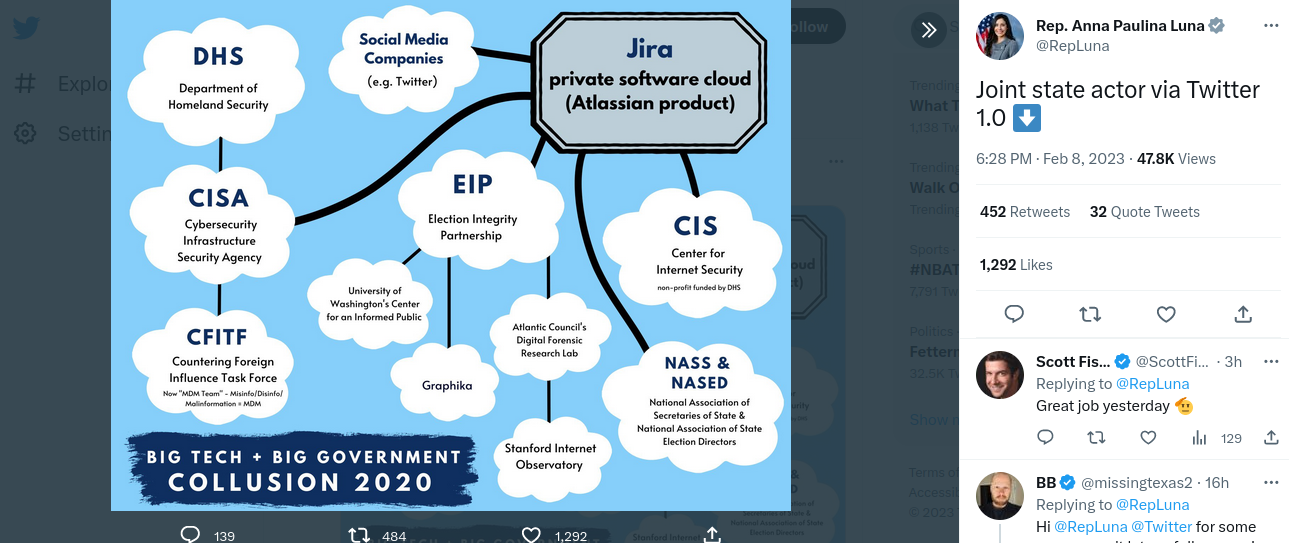Screen dimensions: 1289x543
Task: Open Rep. Anna Paulina Luna's profile picture
Action: point(1000,36)
